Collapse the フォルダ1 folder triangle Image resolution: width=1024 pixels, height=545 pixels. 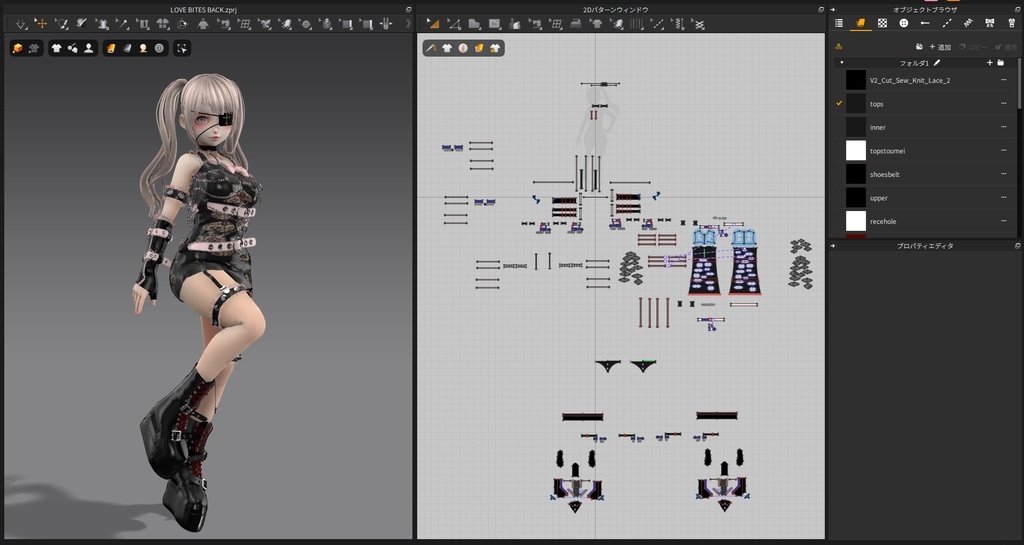pyautogui.click(x=842, y=63)
